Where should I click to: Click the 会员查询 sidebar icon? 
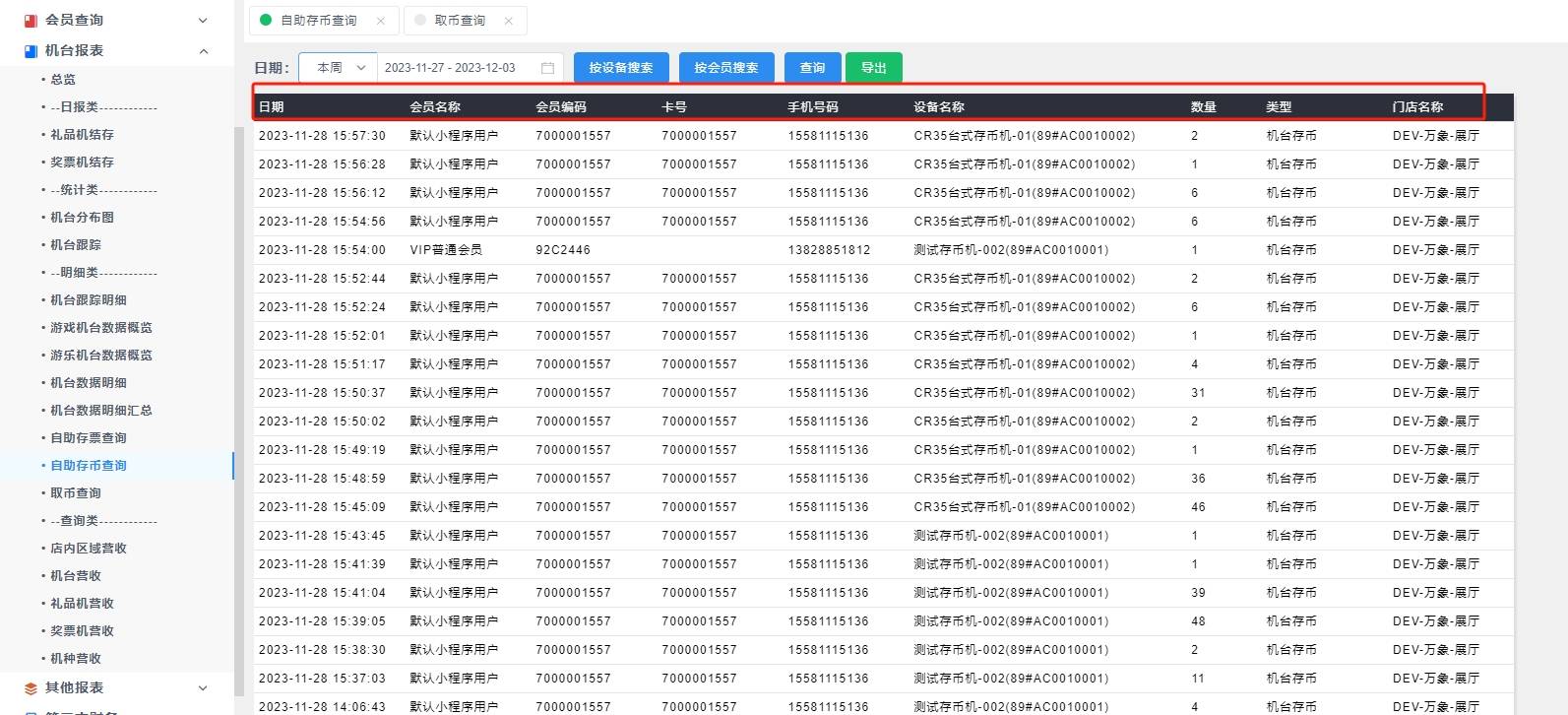point(31,20)
